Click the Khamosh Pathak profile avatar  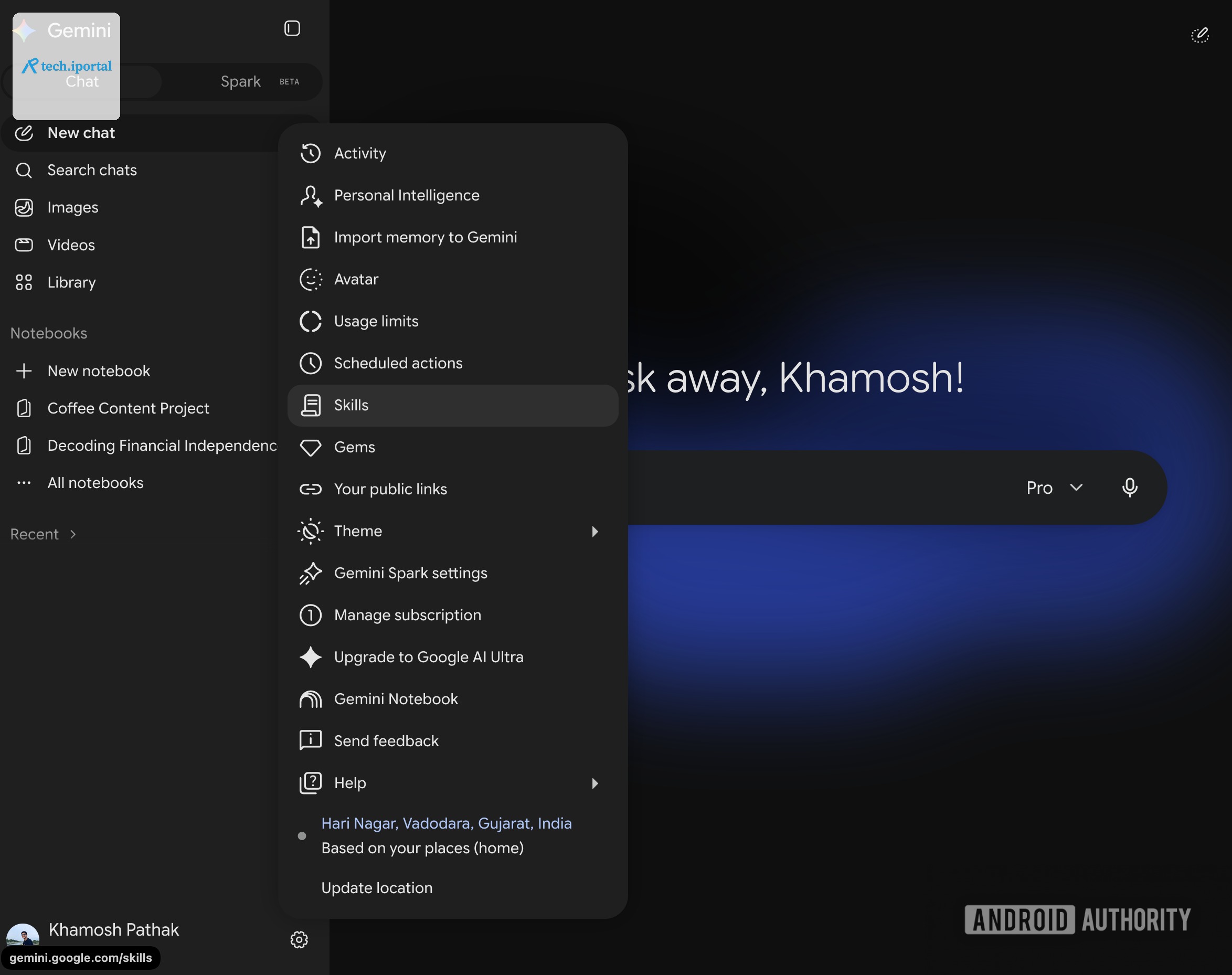pos(23,936)
